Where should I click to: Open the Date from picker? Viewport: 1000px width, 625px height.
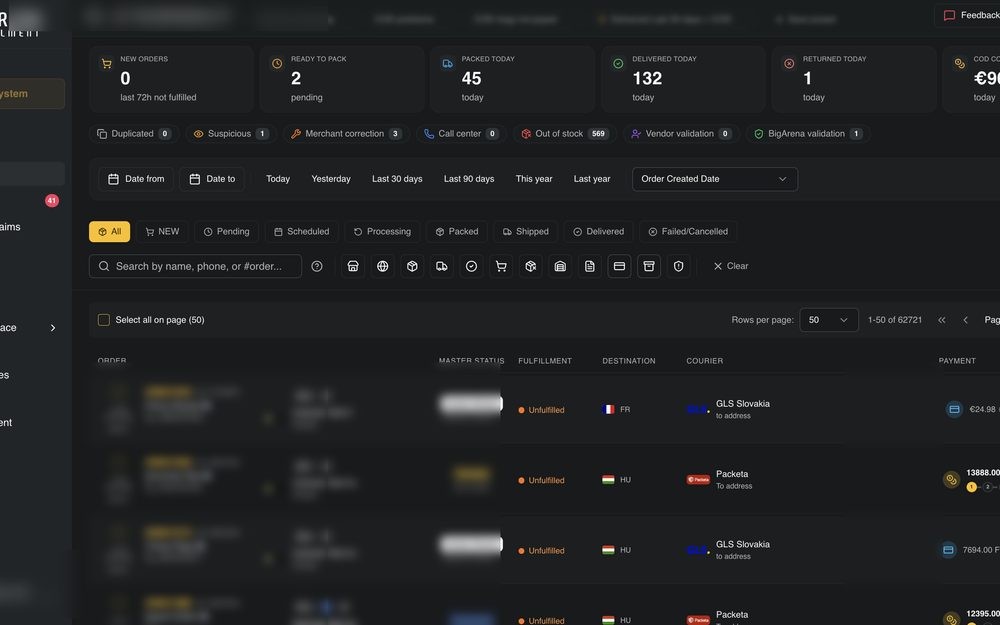tap(136, 179)
